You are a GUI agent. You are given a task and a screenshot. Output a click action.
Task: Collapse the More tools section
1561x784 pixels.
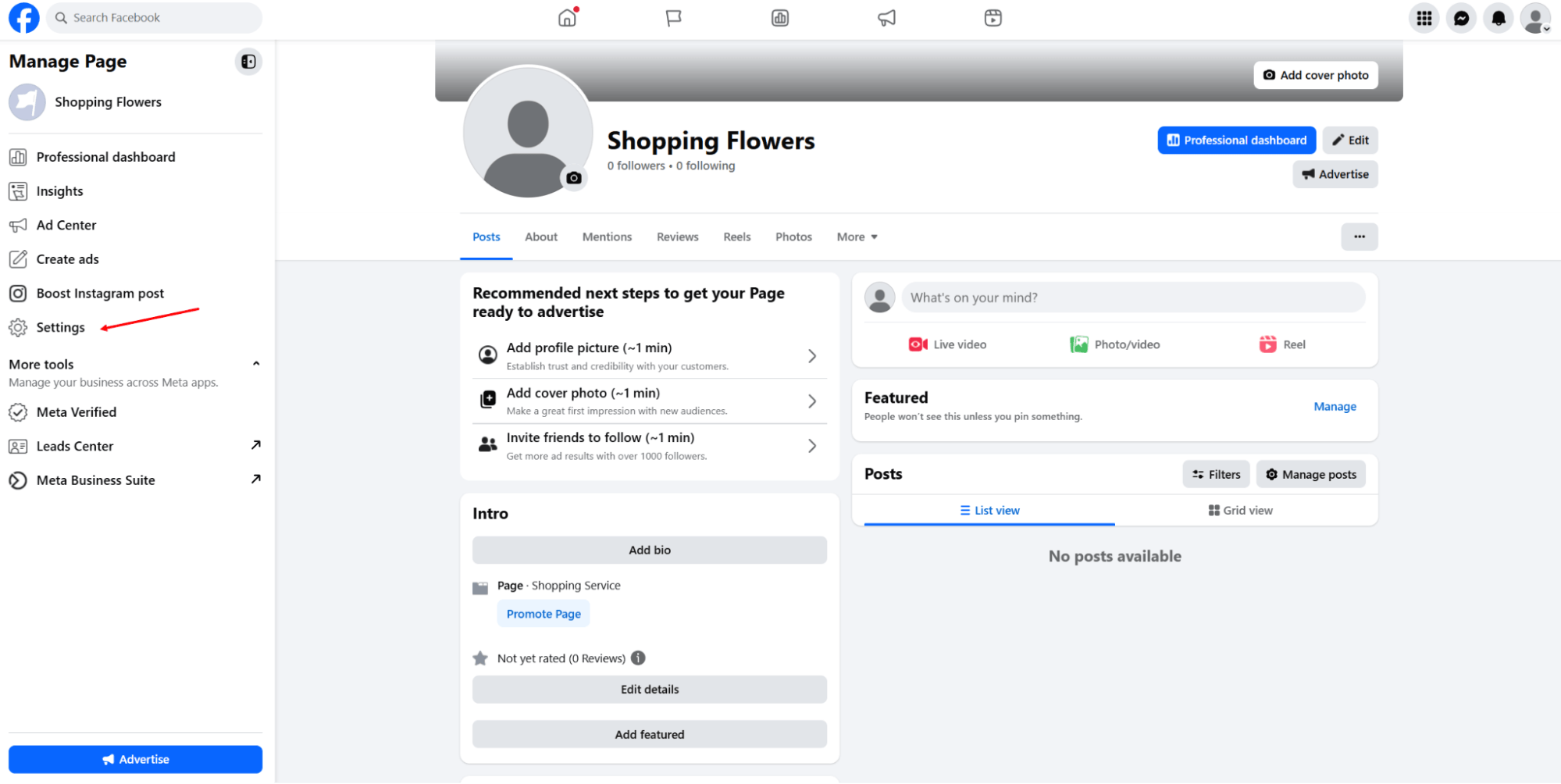(x=255, y=363)
